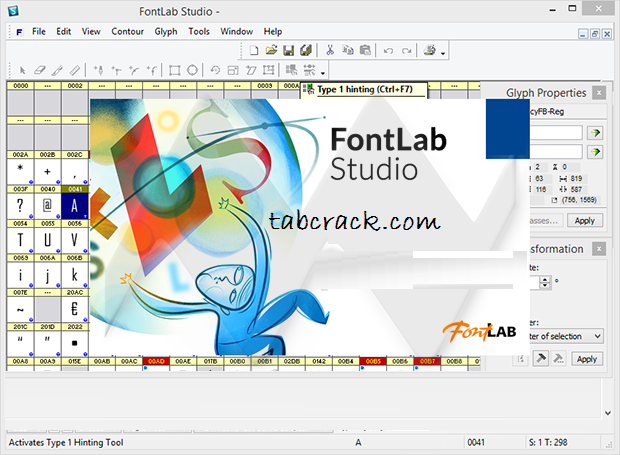Open the File menu
The height and width of the screenshot is (455, 620).
(x=39, y=32)
